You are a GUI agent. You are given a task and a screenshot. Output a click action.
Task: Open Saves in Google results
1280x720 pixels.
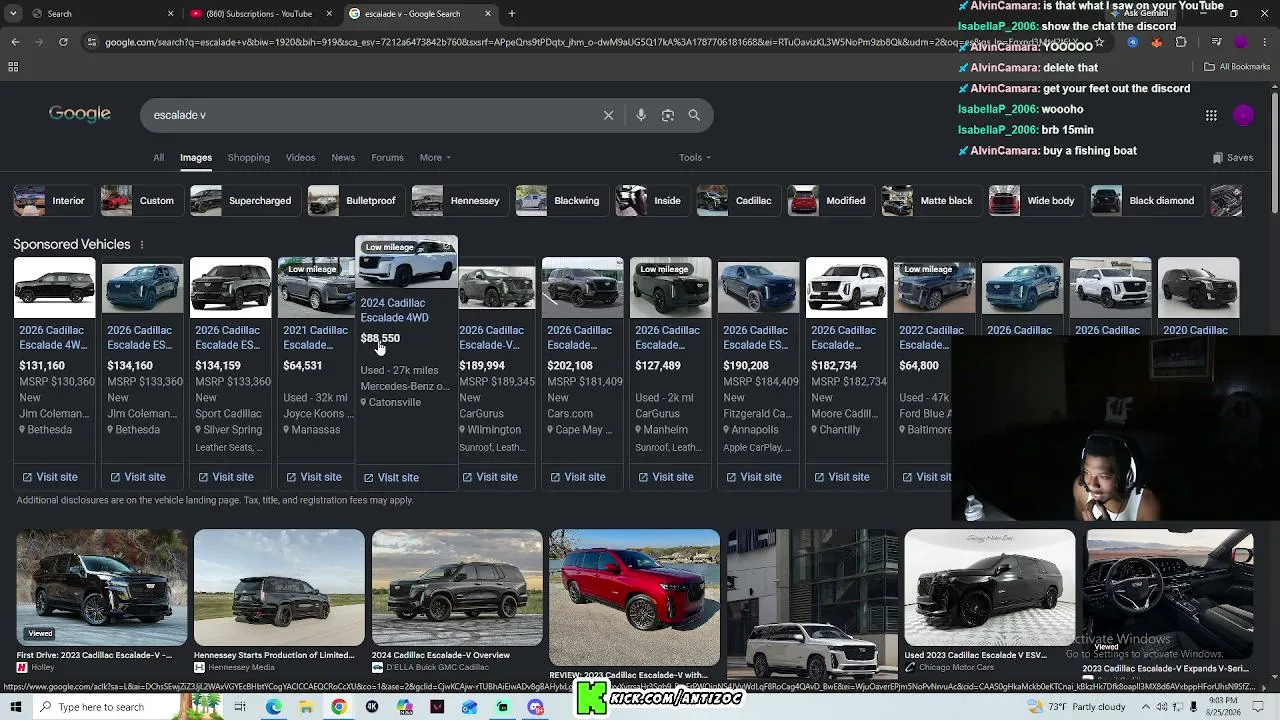tap(1233, 158)
